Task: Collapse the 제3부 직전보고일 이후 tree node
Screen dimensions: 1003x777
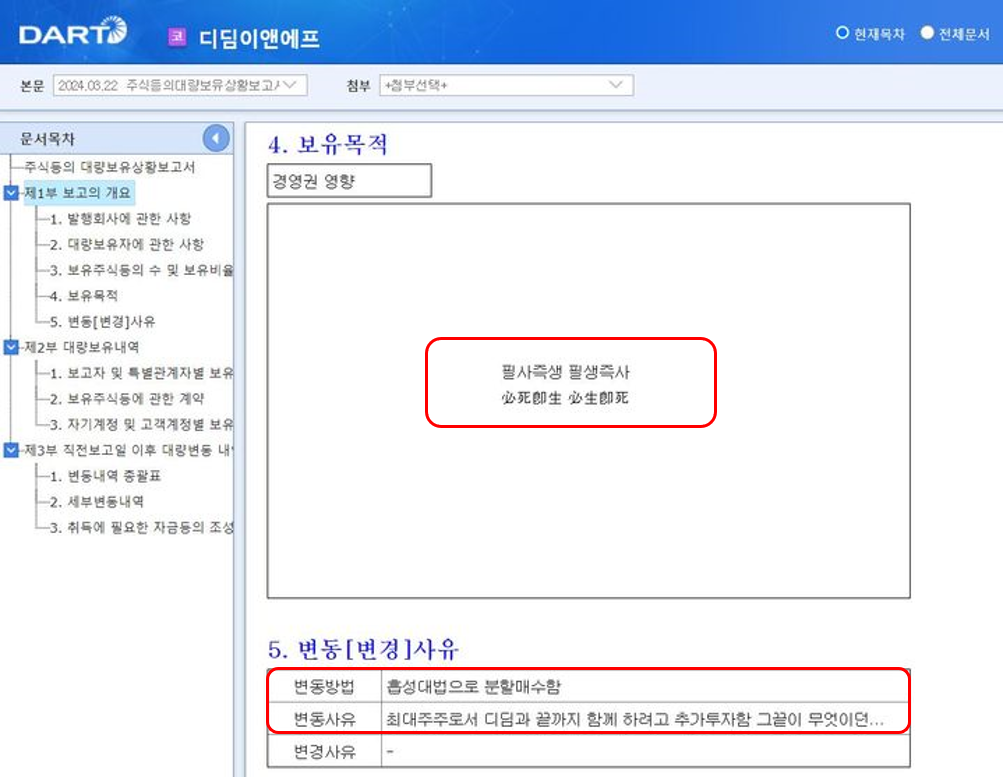Action: 11,450
